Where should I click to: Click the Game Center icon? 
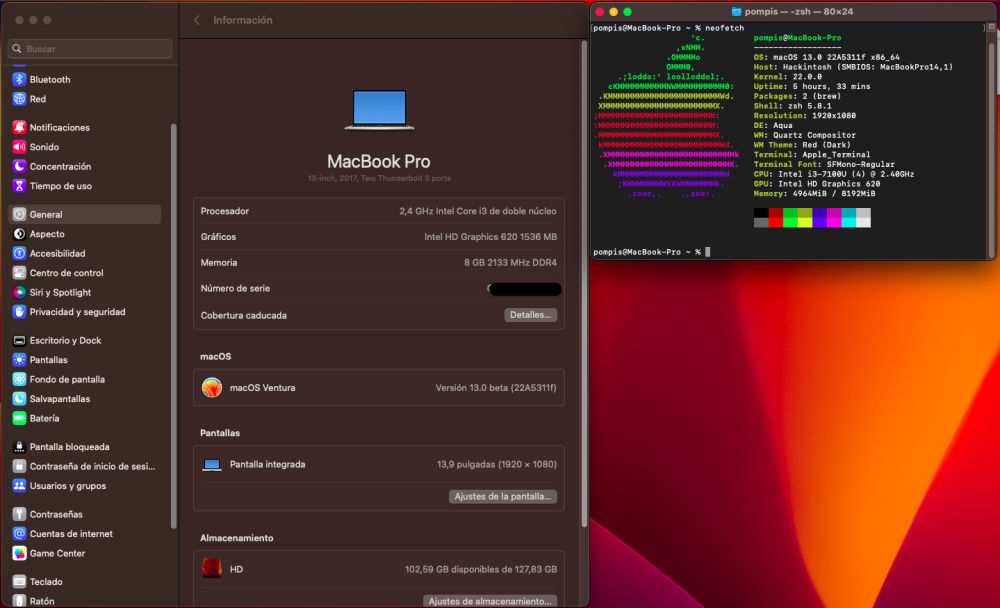click(19, 553)
